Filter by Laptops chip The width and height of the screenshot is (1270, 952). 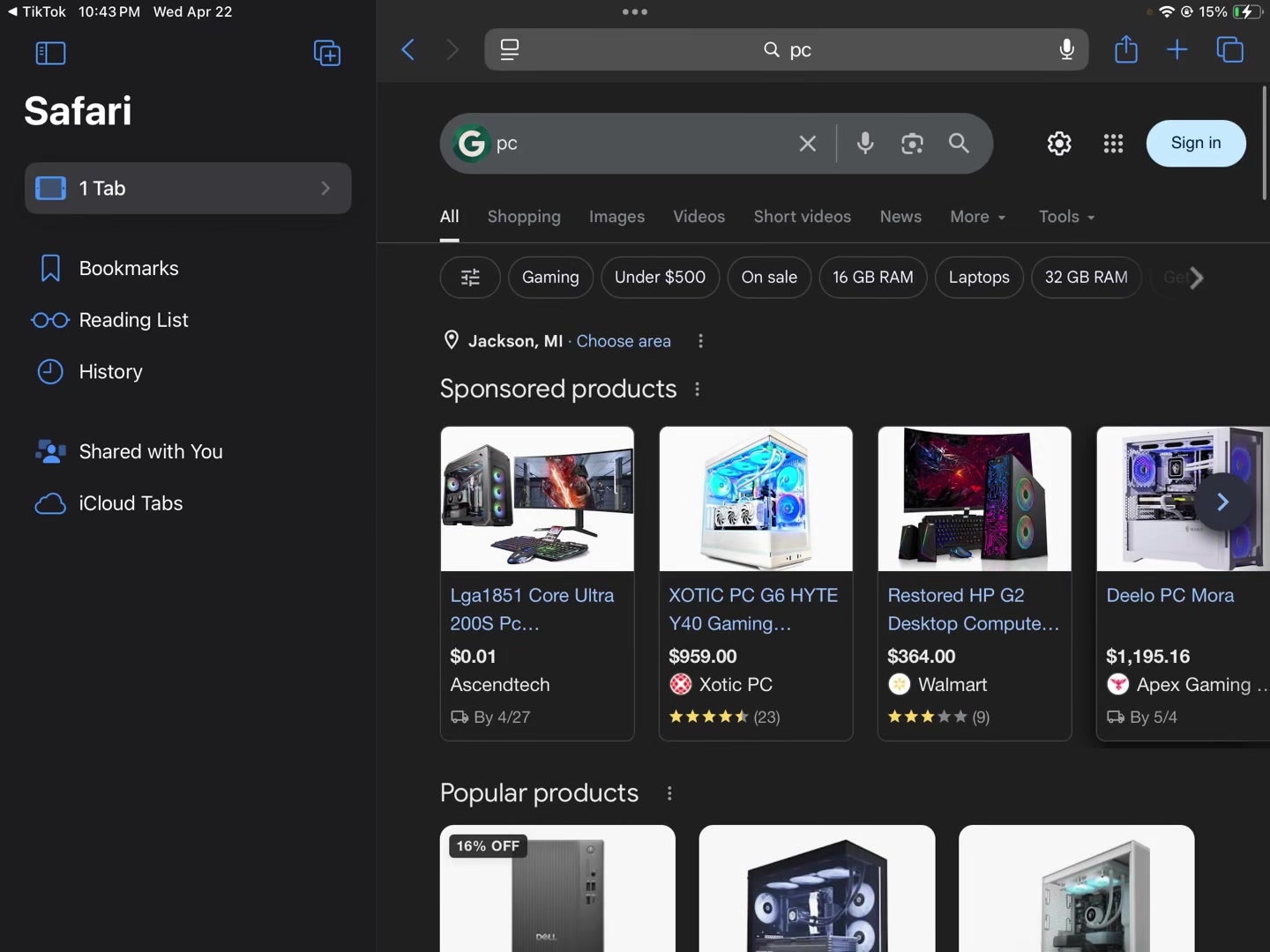[979, 278]
